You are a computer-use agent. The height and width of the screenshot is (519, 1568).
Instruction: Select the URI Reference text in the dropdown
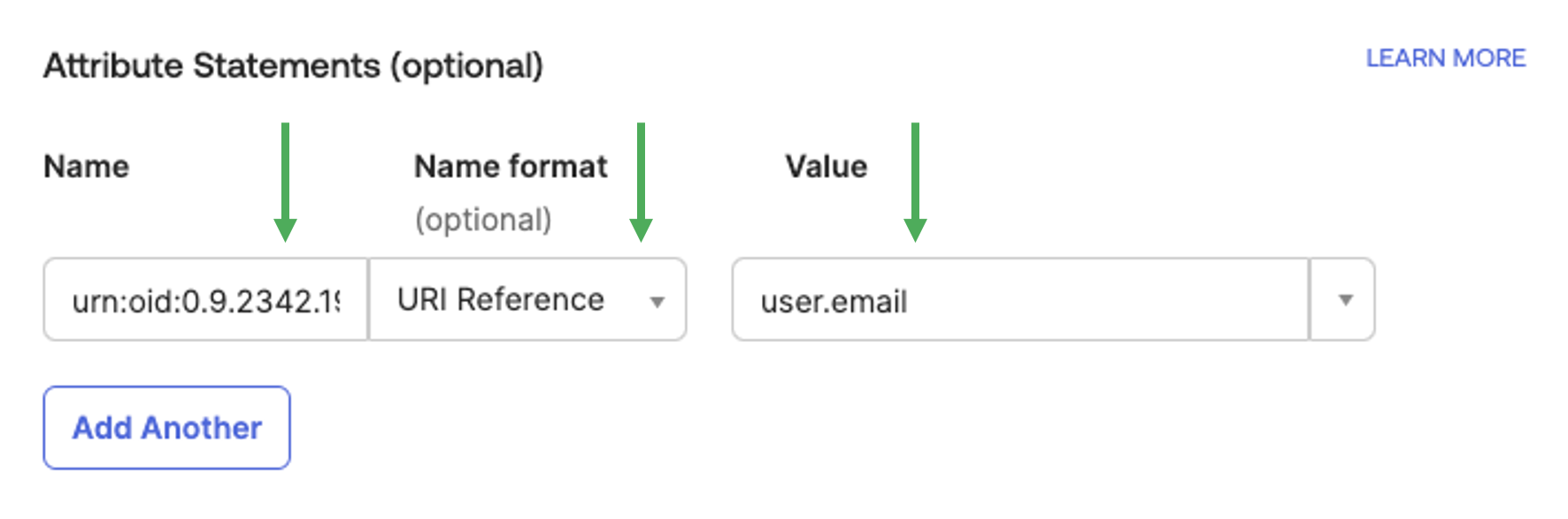tap(501, 300)
